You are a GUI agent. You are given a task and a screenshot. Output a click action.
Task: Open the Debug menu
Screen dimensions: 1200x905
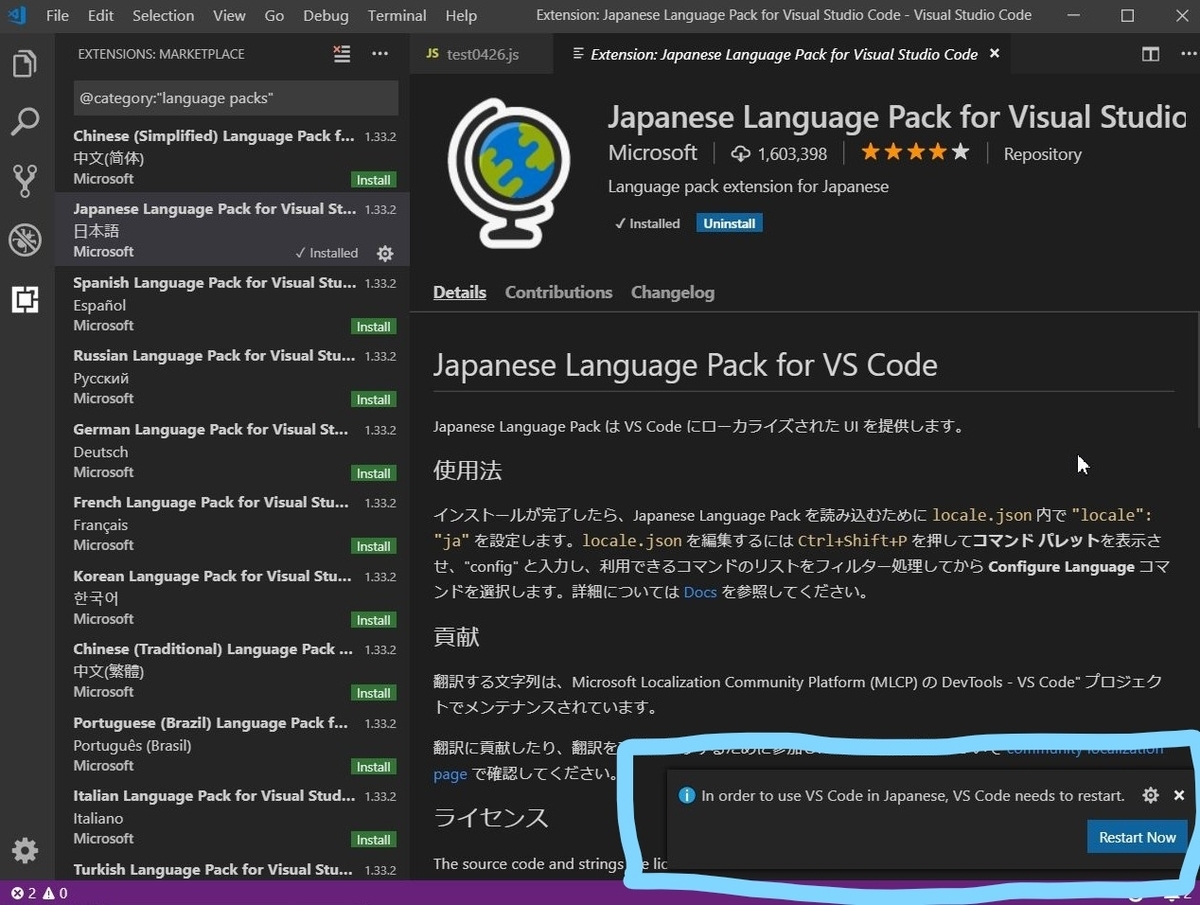pos(325,15)
